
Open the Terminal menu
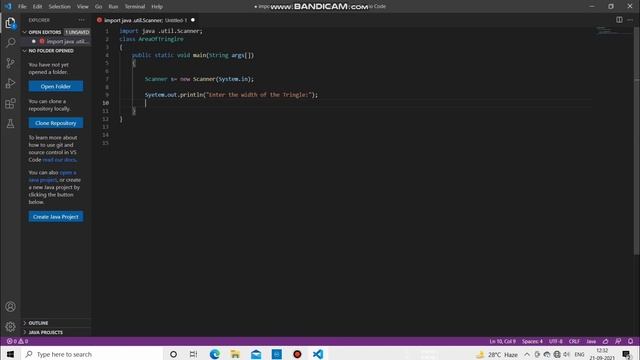coord(135,7)
